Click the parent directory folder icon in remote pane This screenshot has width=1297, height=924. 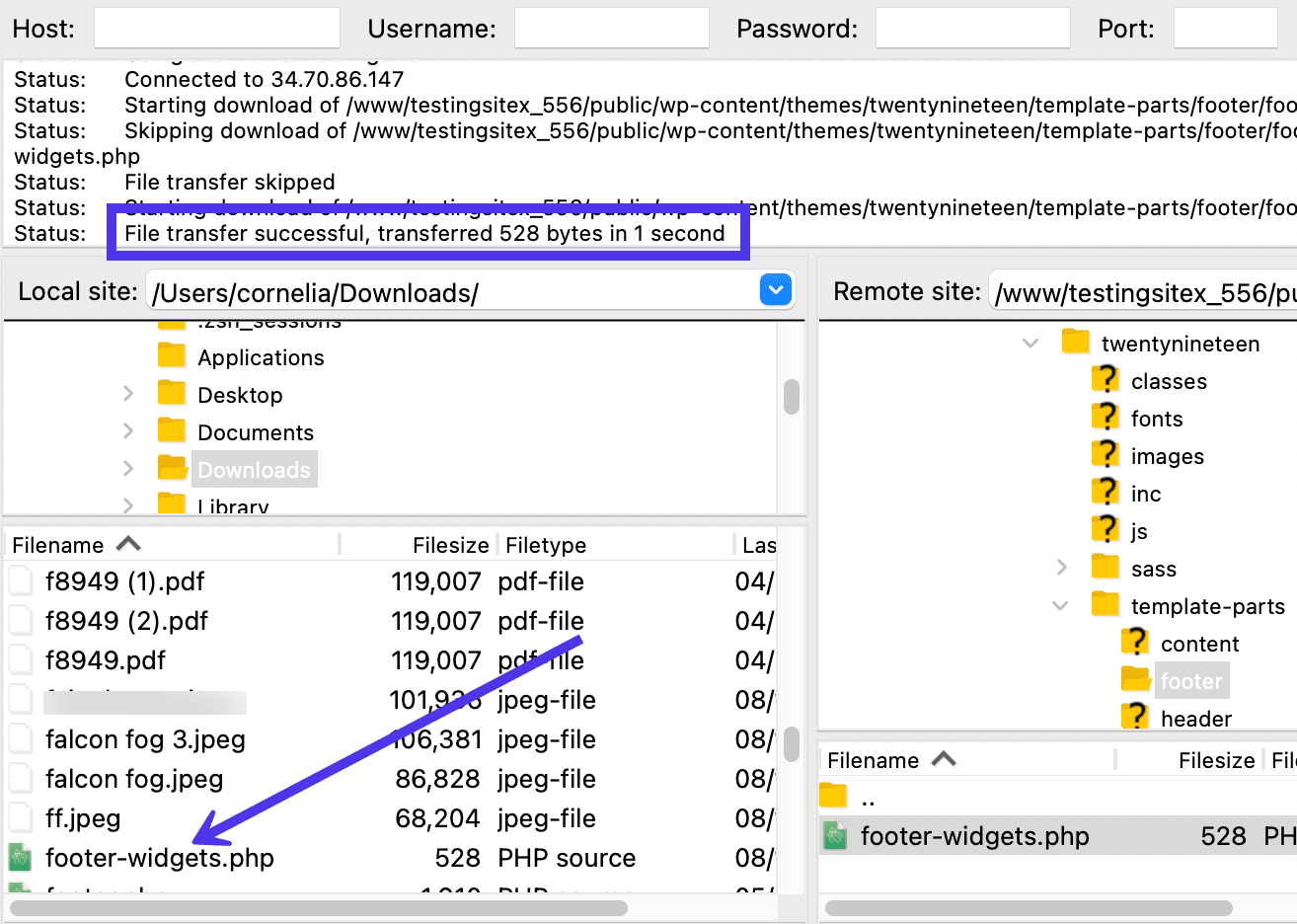pos(832,793)
